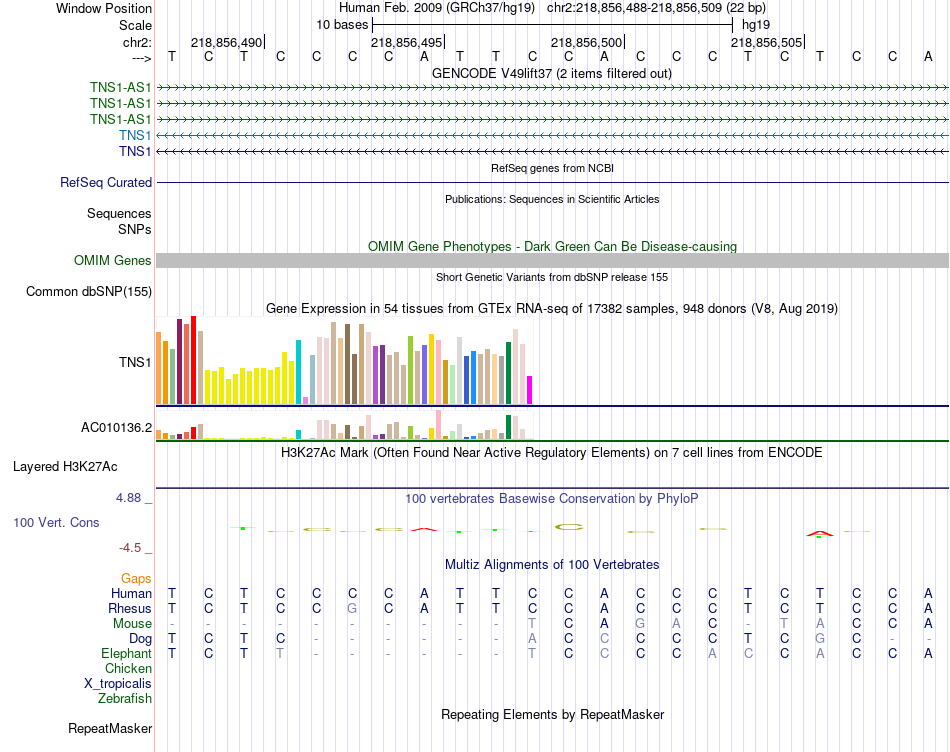
Task: Click the Publications Sequences in Scientific Articles title
Action: (x=552, y=199)
